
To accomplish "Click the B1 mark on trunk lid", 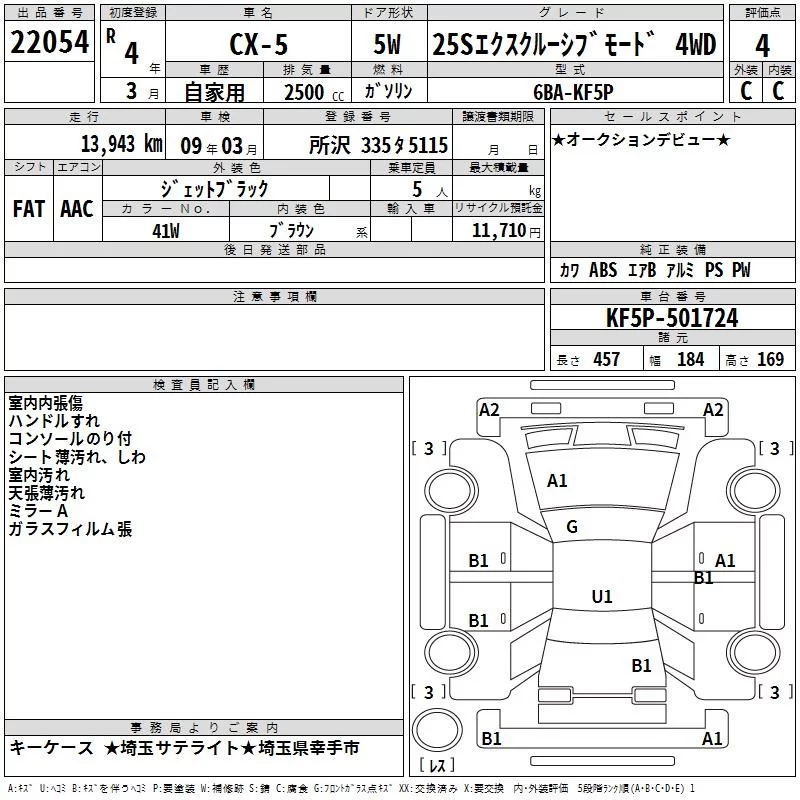I will pos(641,666).
